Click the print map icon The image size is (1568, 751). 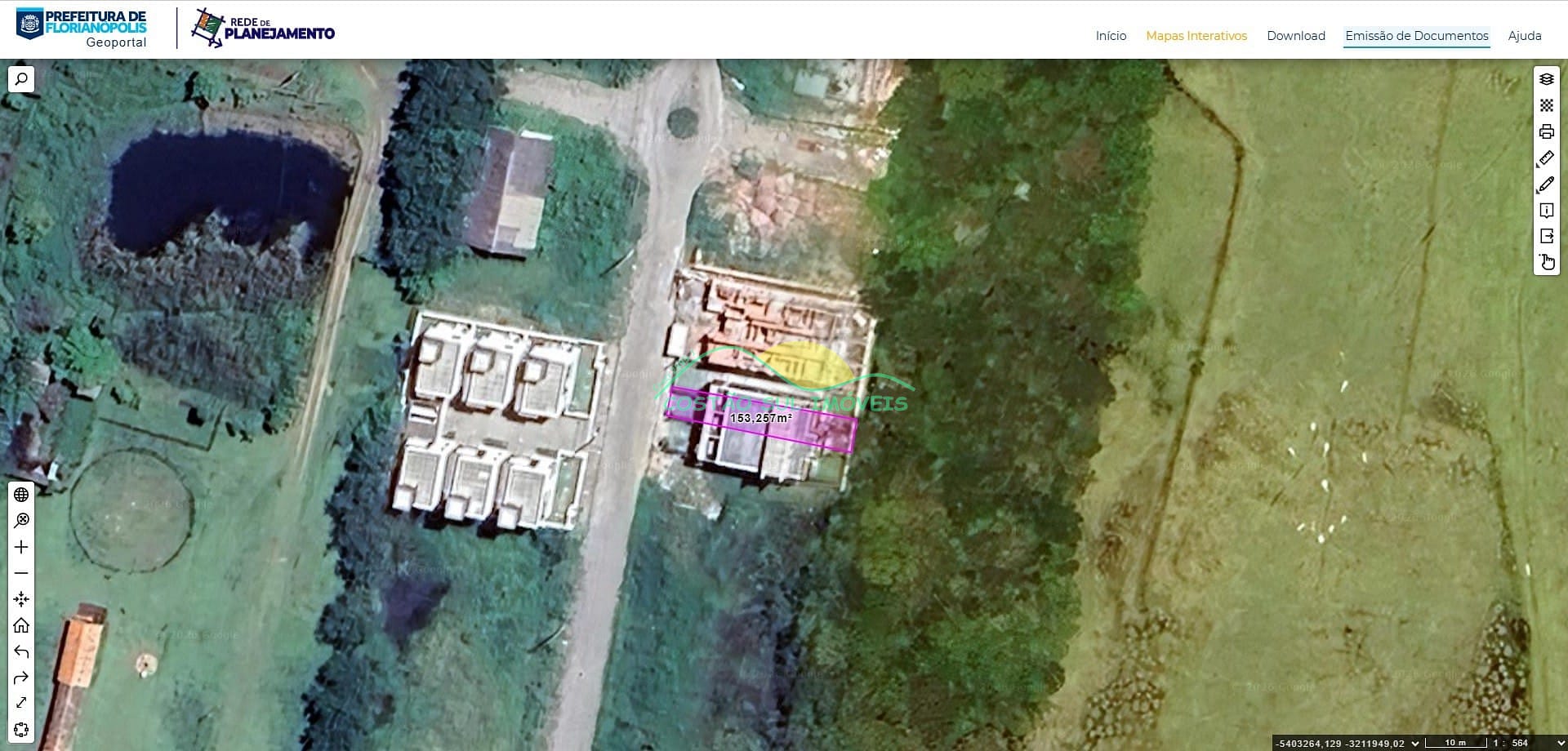click(1546, 131)
